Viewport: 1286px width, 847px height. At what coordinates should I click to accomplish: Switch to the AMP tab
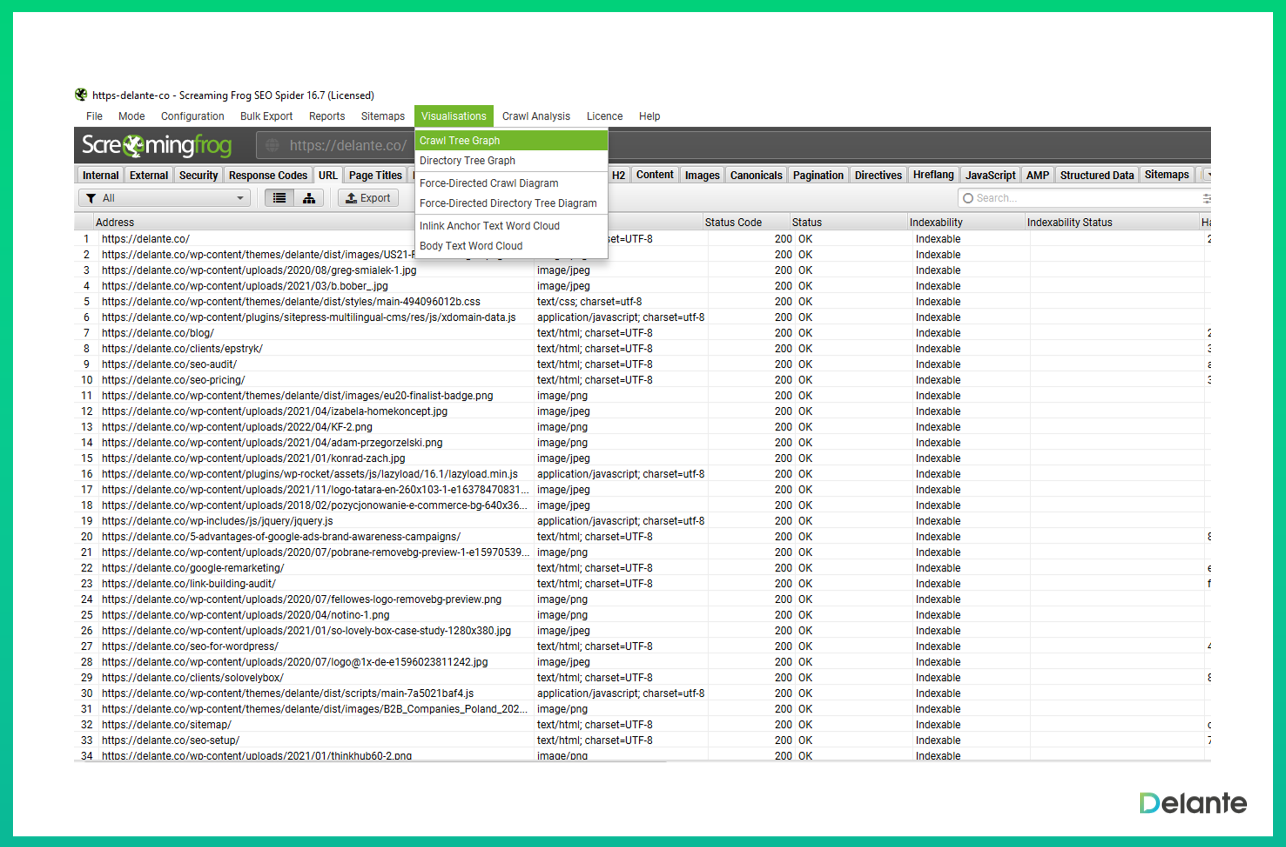(x=1038, y=175)
